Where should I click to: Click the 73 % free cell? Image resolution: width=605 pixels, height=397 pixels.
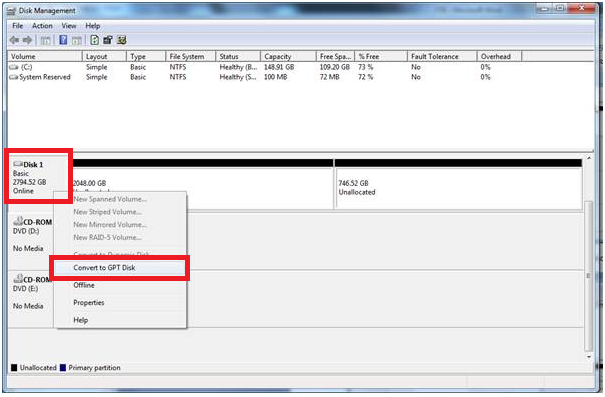click(x=365, y=67)
